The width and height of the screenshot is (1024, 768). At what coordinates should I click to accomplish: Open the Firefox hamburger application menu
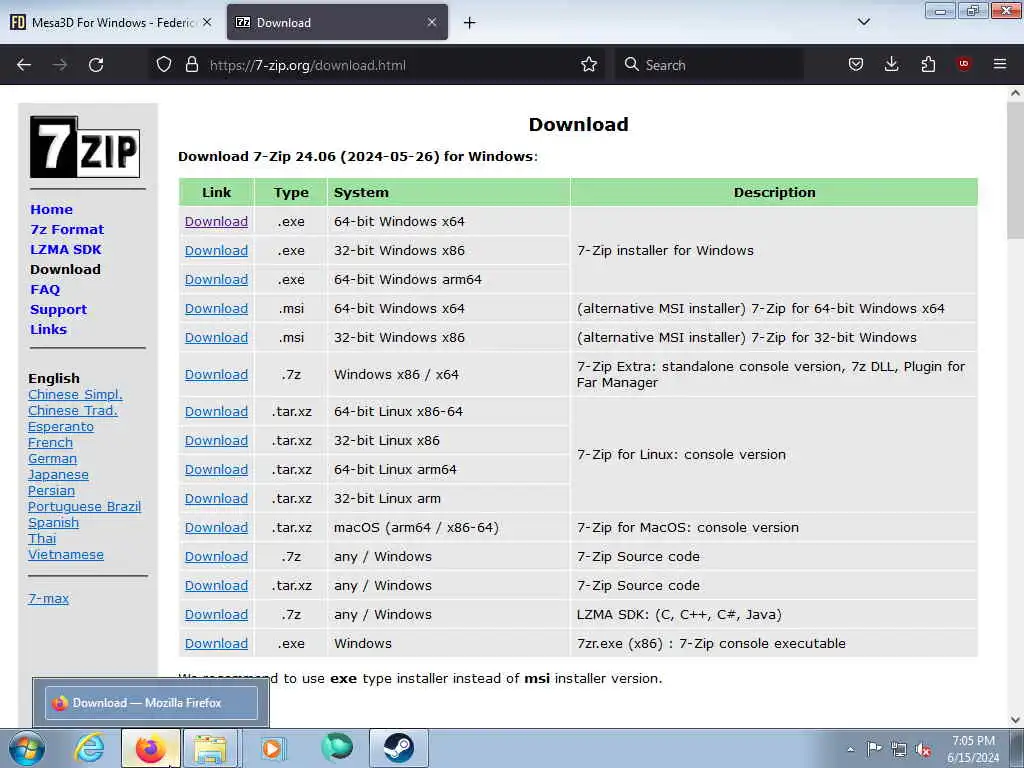click(1000, 64)
